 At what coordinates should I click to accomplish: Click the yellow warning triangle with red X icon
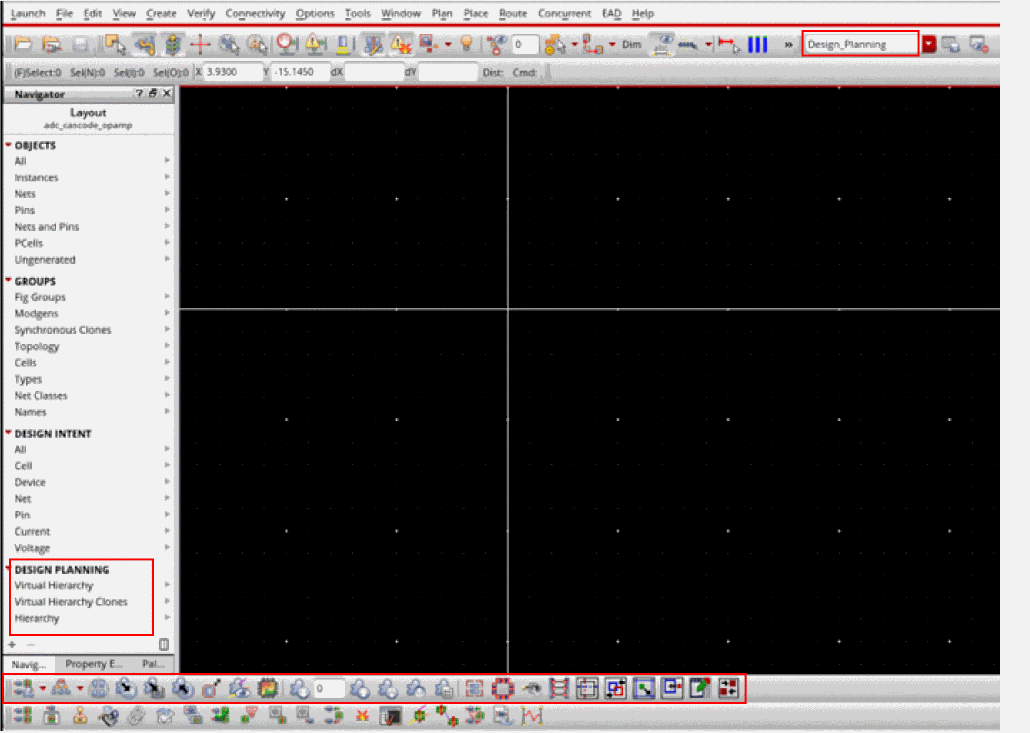tap(400, 44)
